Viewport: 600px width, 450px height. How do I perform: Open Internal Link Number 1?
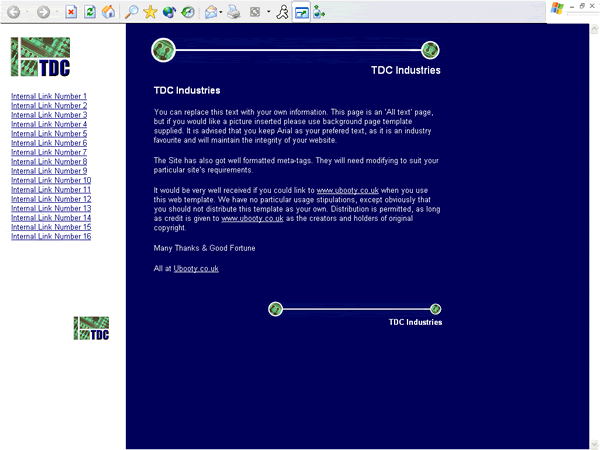(49, 96)
